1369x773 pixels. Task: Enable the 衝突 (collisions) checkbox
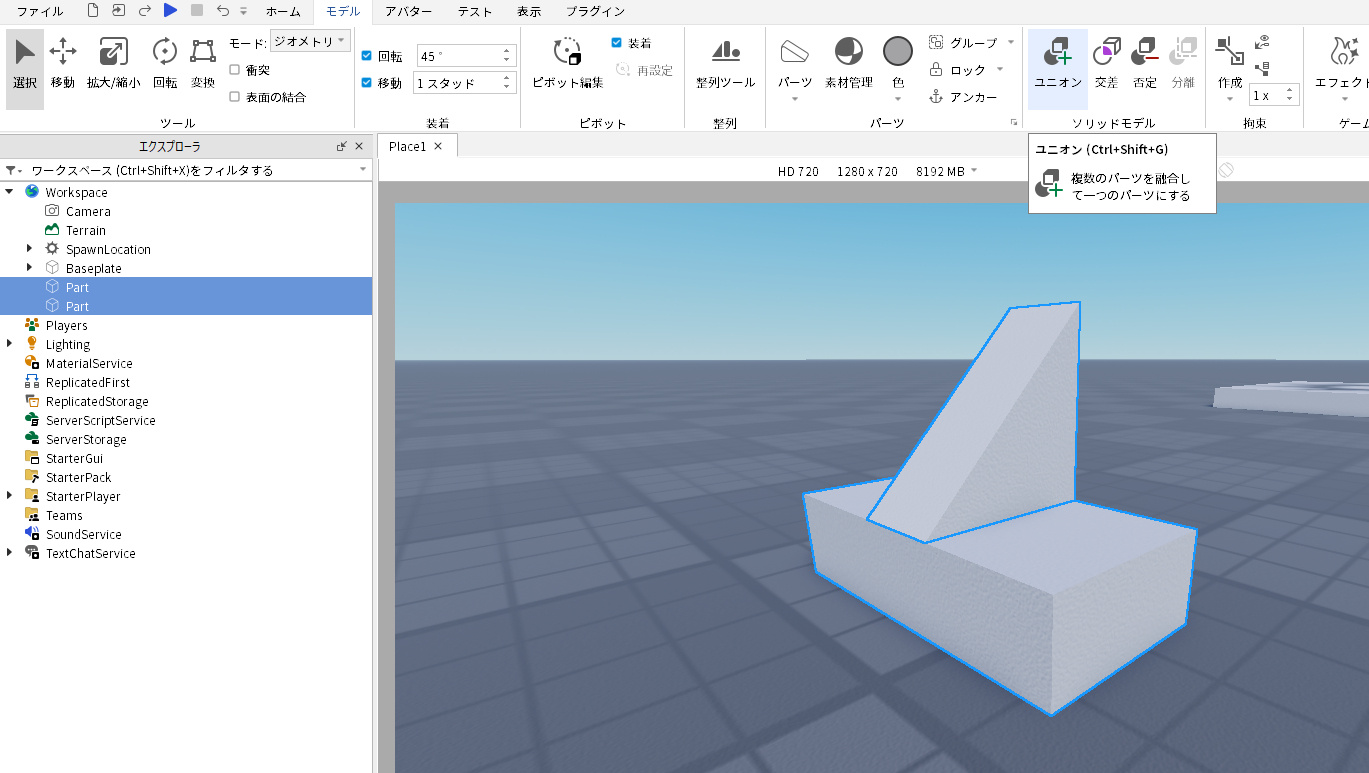(x=234, y=70)
